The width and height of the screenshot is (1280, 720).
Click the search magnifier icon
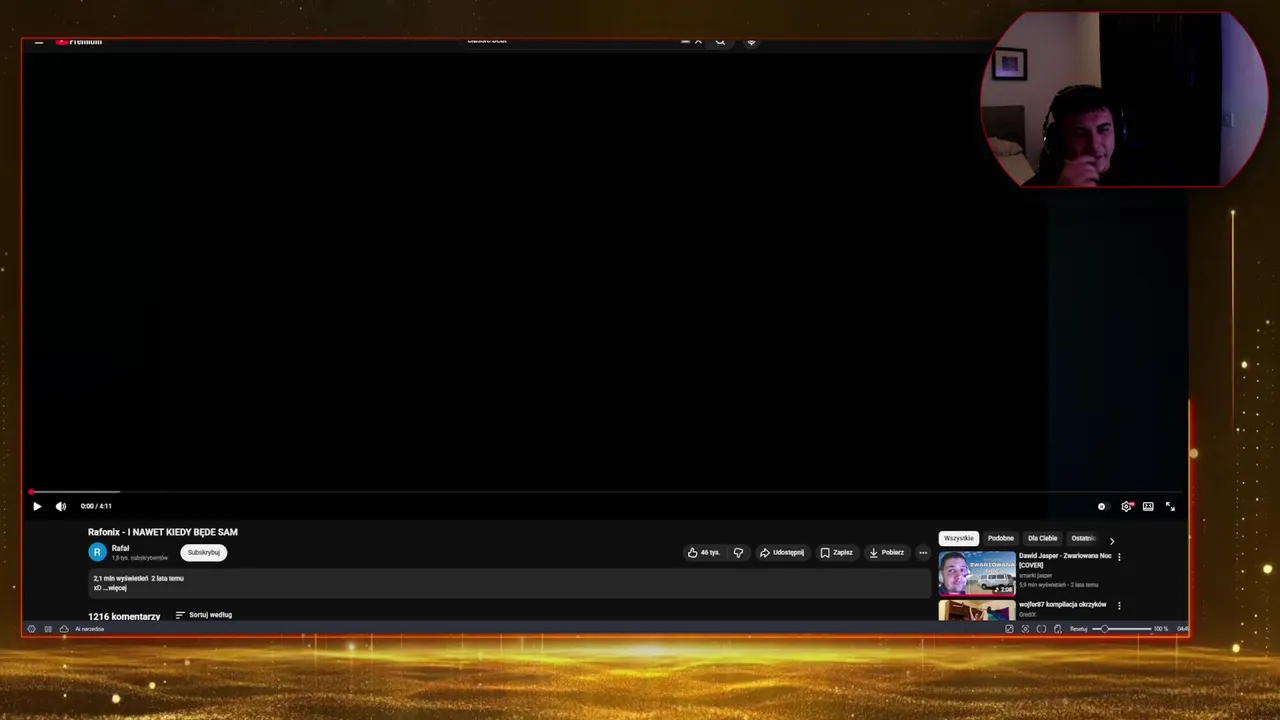pos(720,42)
